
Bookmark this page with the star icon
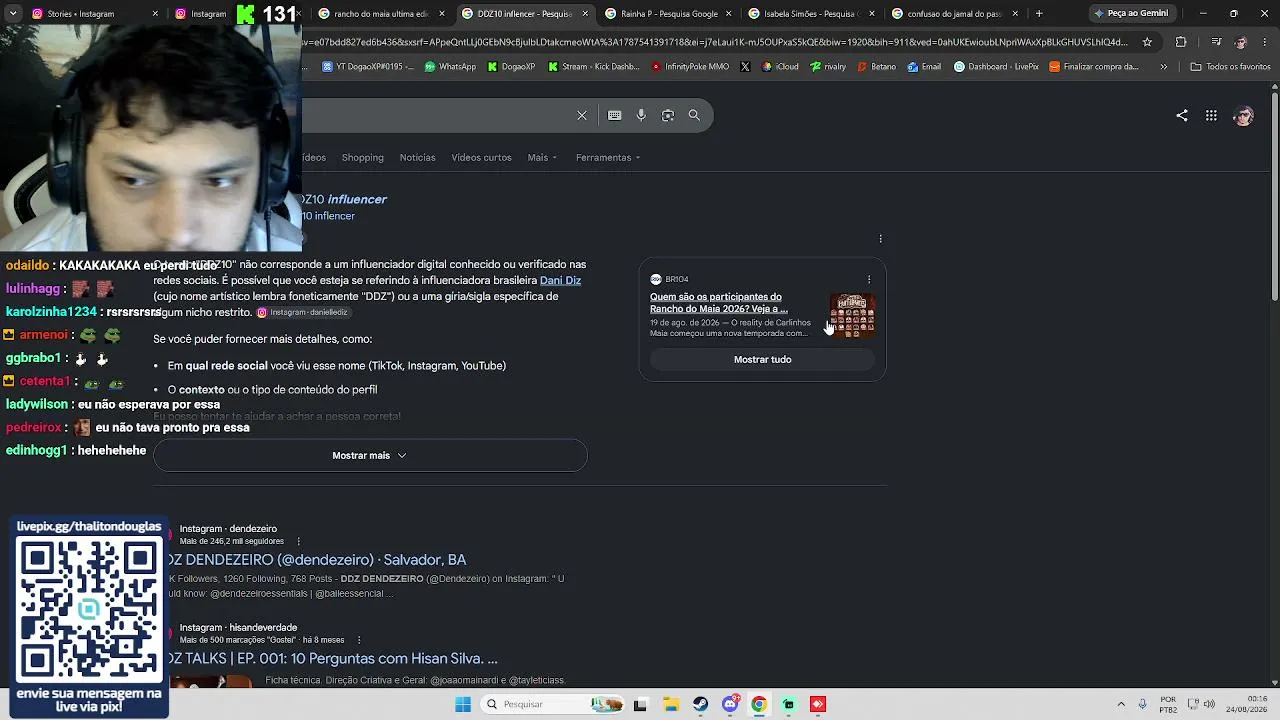(1147, 42)
